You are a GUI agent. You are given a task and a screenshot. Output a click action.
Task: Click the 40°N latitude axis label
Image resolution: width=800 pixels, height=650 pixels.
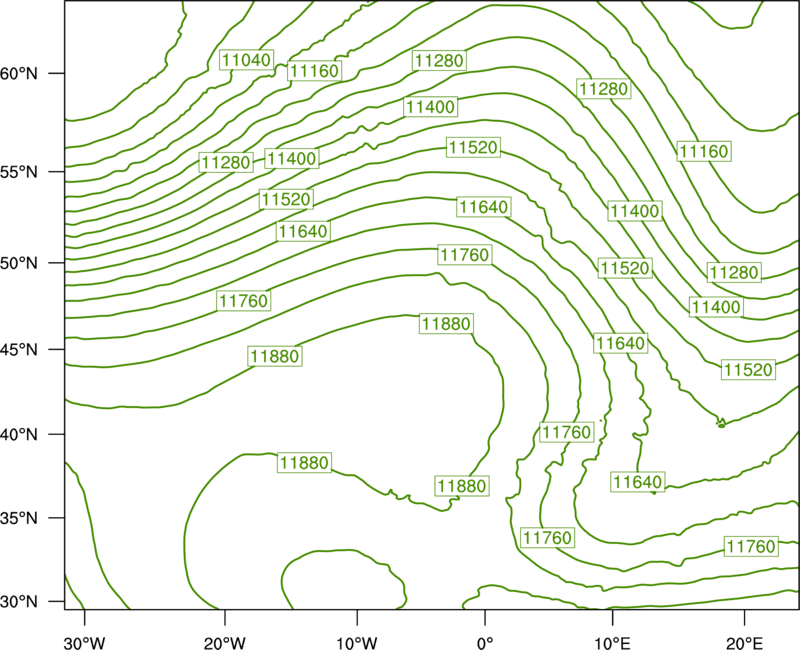click(x=19, y=435)
